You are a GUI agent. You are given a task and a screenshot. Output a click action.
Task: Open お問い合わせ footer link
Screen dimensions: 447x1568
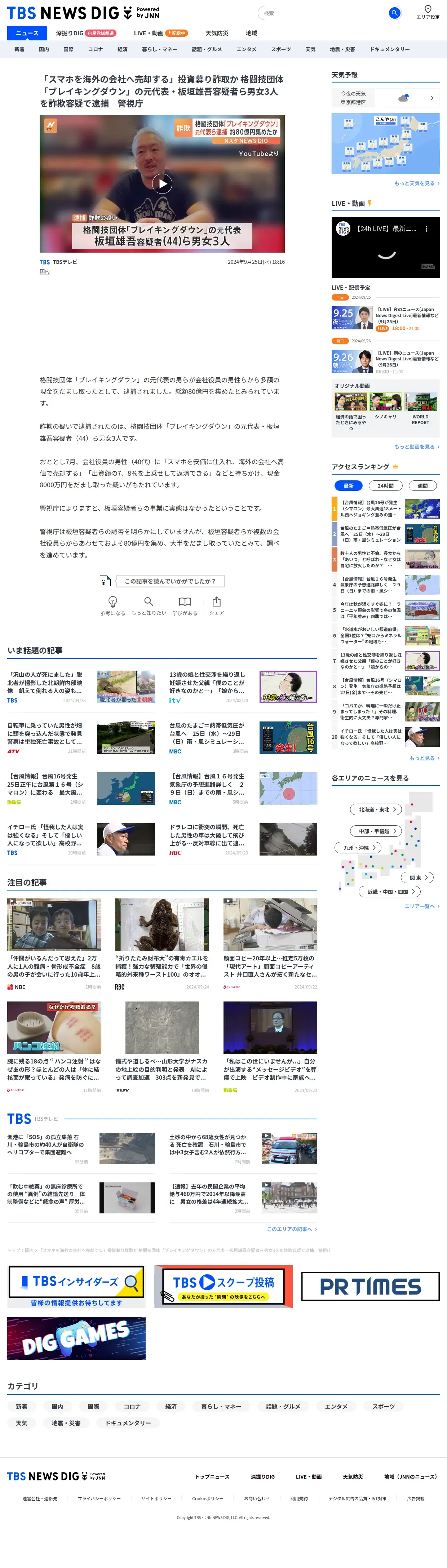pos(257,1498)
